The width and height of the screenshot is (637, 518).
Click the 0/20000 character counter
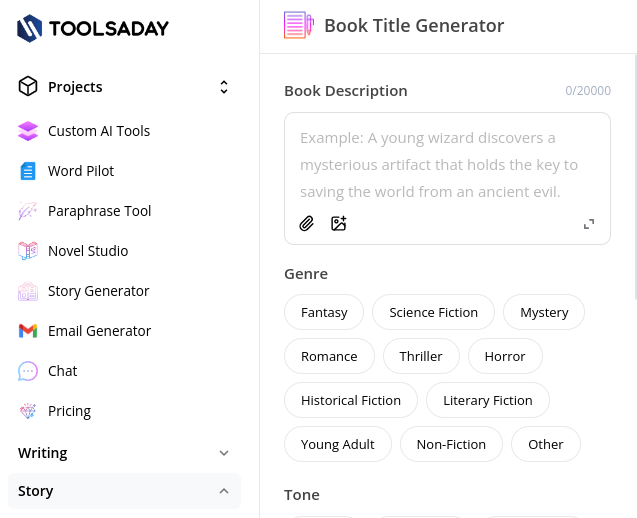point(588,90)
